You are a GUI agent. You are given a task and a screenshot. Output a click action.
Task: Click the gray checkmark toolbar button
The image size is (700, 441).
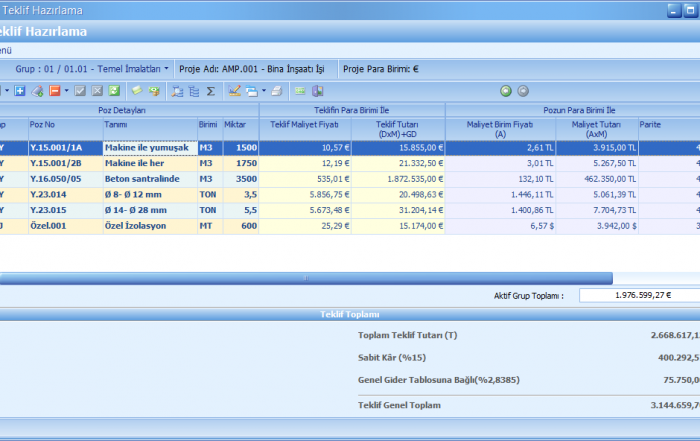point(80,91)
